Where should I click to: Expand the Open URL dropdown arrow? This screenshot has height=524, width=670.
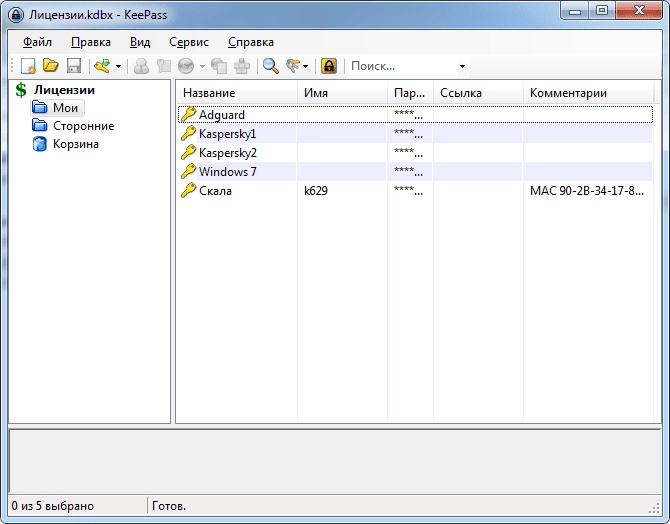(x=202, y=67)
